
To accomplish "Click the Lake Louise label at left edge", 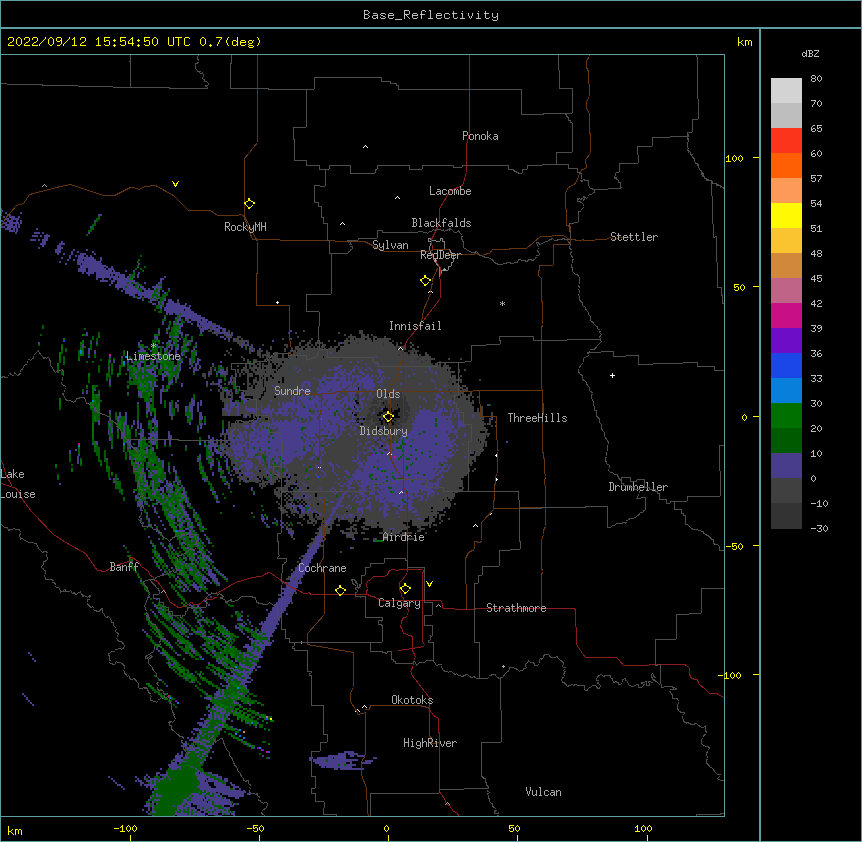I will coord(18,484).
